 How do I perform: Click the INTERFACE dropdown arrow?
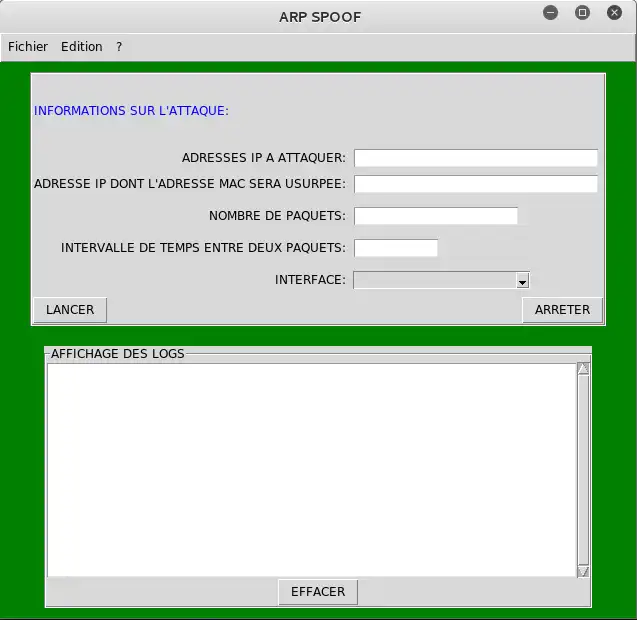coord(522,281)
